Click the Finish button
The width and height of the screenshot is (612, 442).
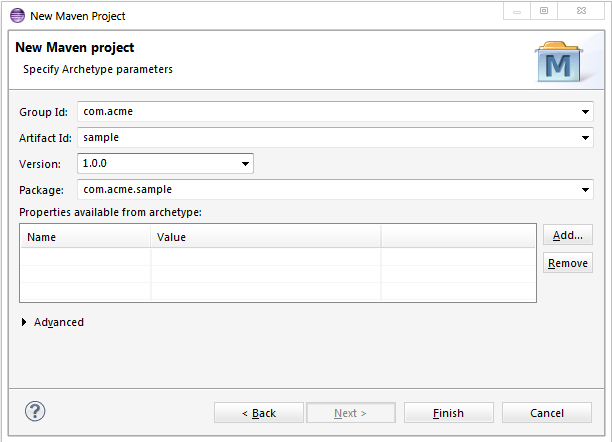point(448,413)
